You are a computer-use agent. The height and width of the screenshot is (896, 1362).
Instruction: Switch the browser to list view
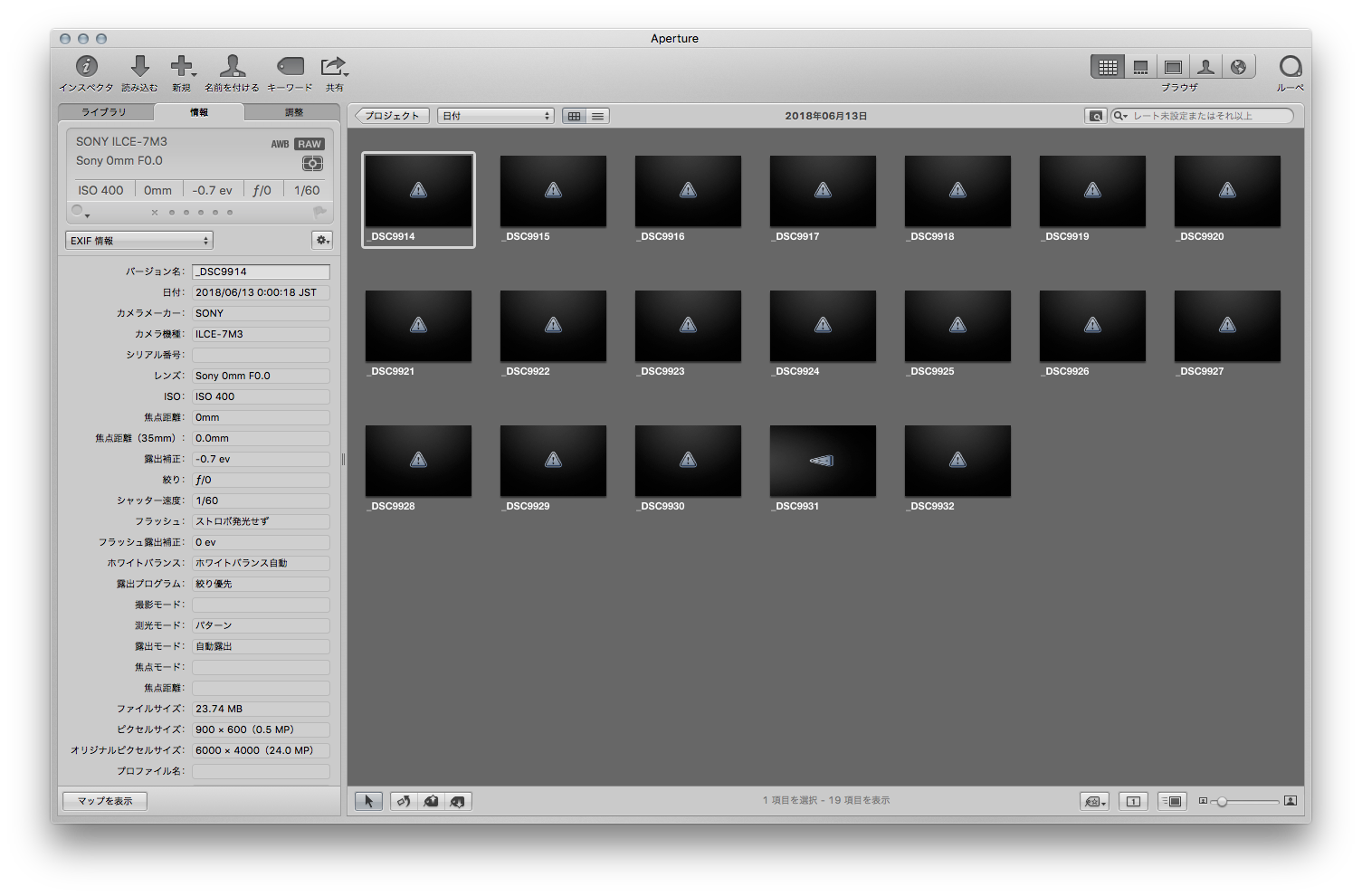click(597, 116)
